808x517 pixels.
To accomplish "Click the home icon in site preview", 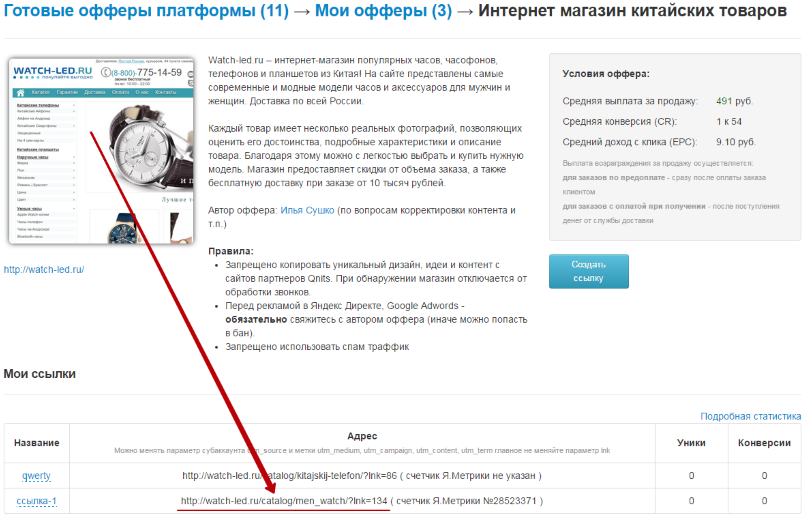I will 21,93.
